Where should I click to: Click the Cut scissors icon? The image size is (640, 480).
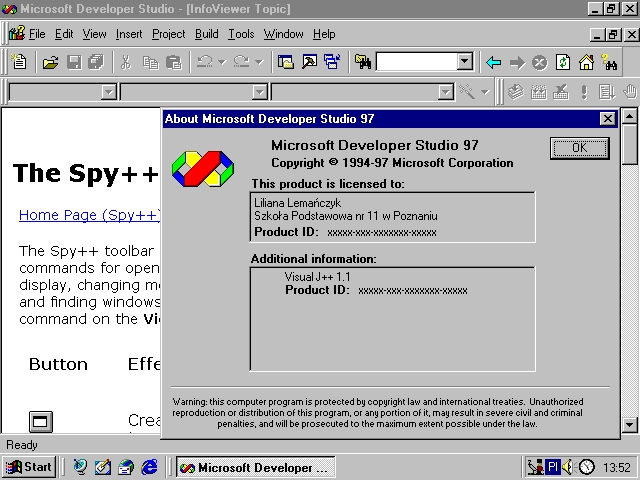pos(126,62)
